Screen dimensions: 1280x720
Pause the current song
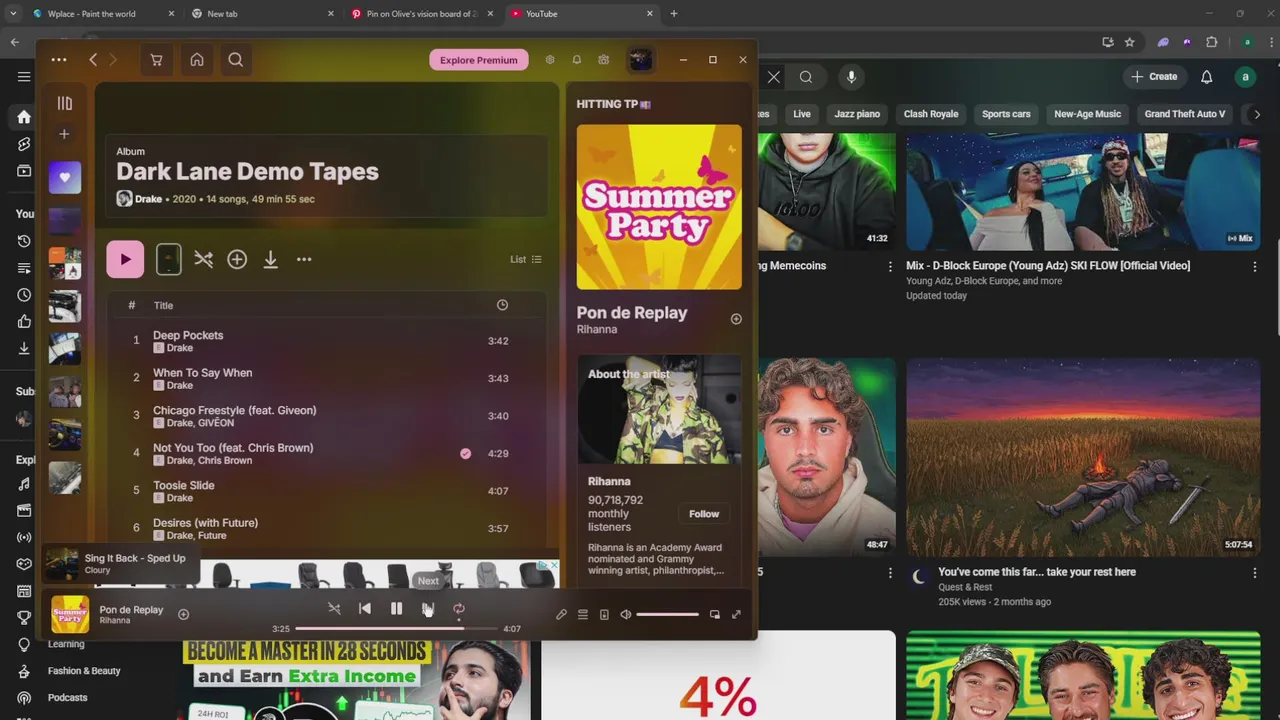point(396,608)
